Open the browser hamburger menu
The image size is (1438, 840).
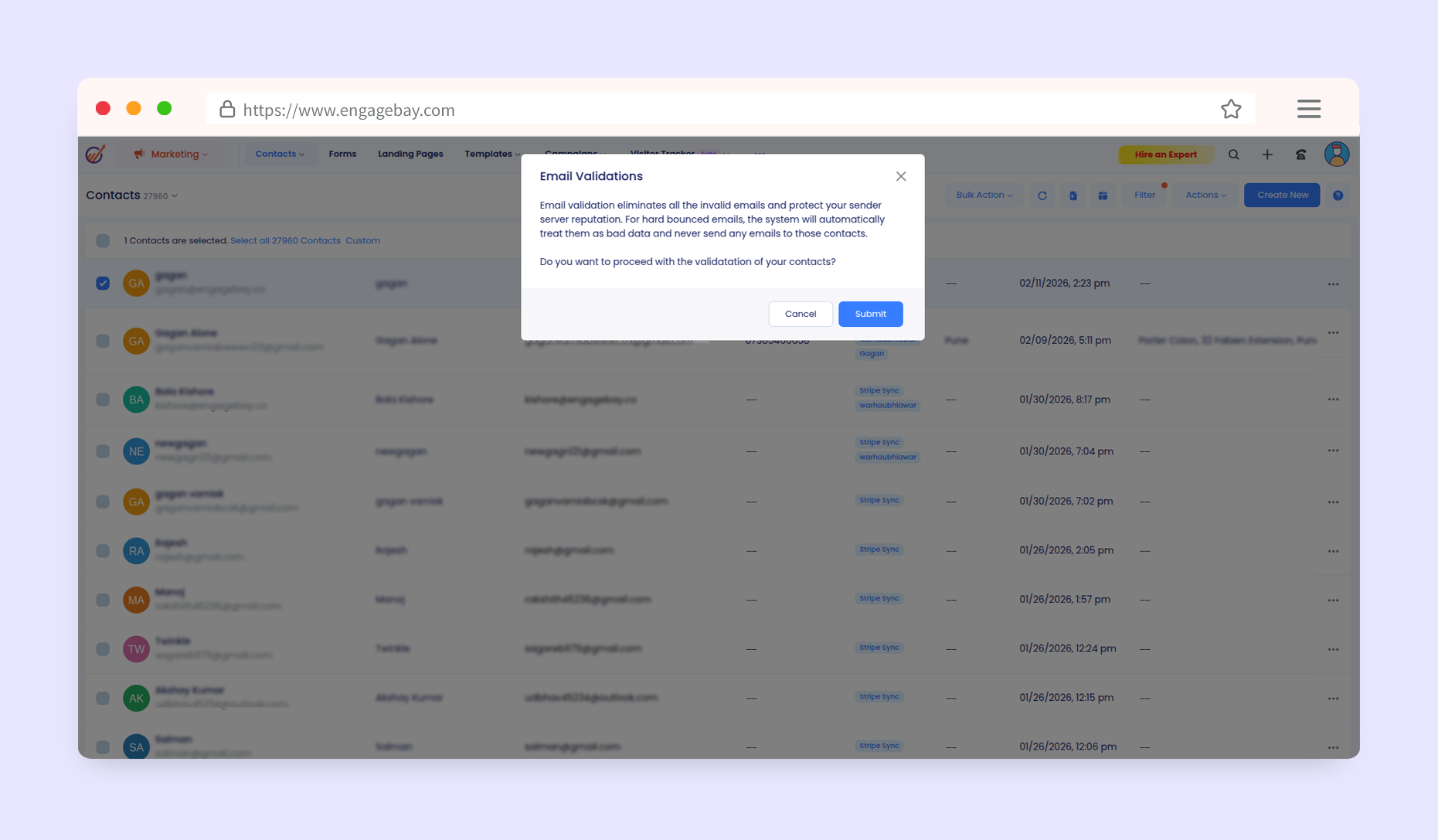(1308, 109)
